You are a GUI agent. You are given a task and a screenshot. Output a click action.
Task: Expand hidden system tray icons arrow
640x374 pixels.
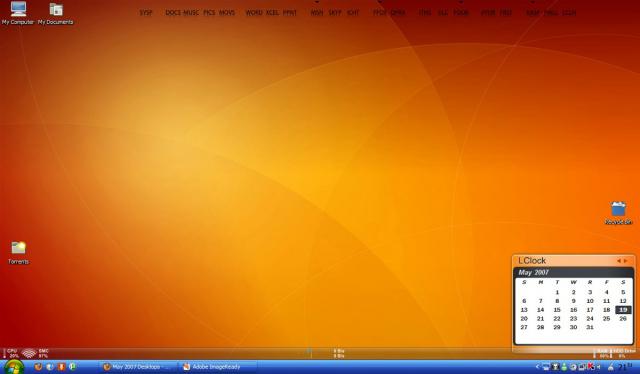click(538, 367)
